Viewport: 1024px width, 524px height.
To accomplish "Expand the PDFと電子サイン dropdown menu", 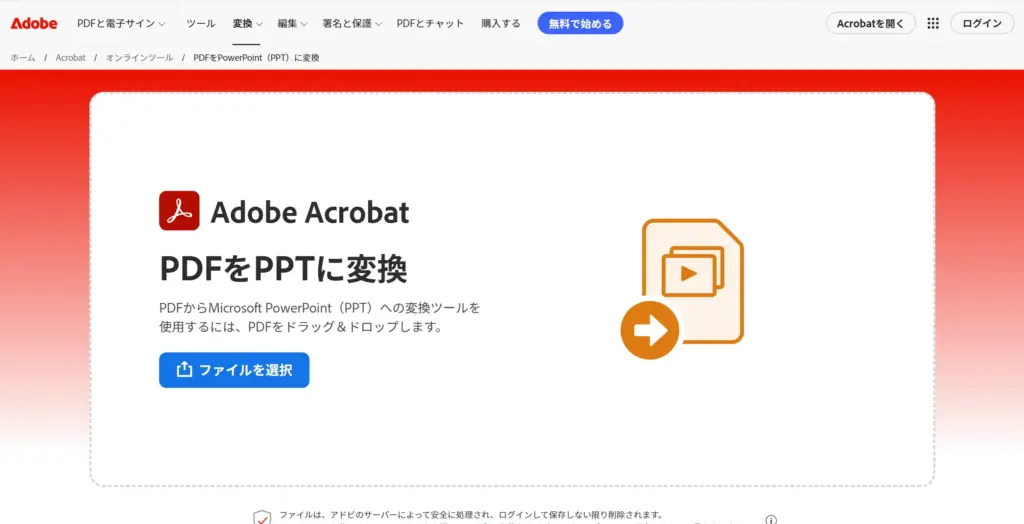I will click(x=121, y=24).
